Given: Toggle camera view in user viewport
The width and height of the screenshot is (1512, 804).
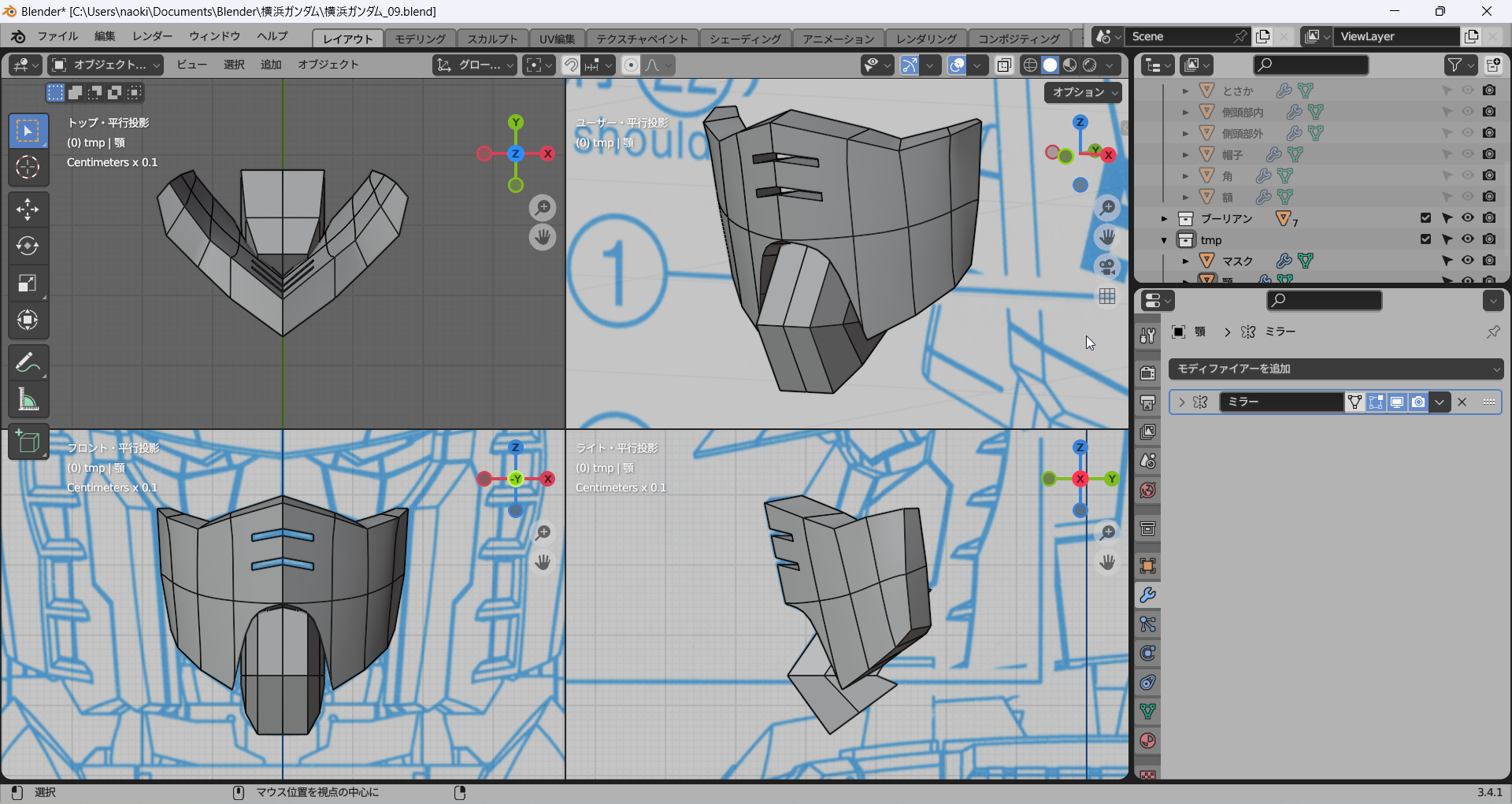Looking at the screenshot, I should [1107, 267].
